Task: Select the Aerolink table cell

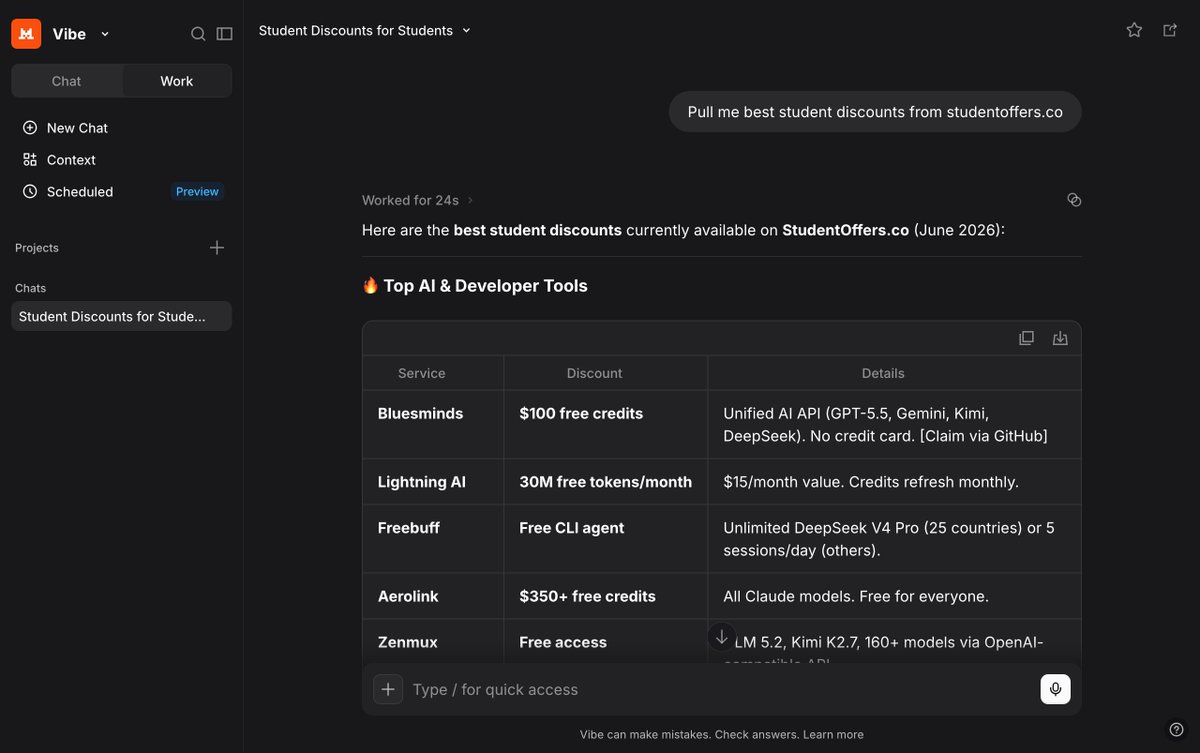Action: tap(433, 596)
